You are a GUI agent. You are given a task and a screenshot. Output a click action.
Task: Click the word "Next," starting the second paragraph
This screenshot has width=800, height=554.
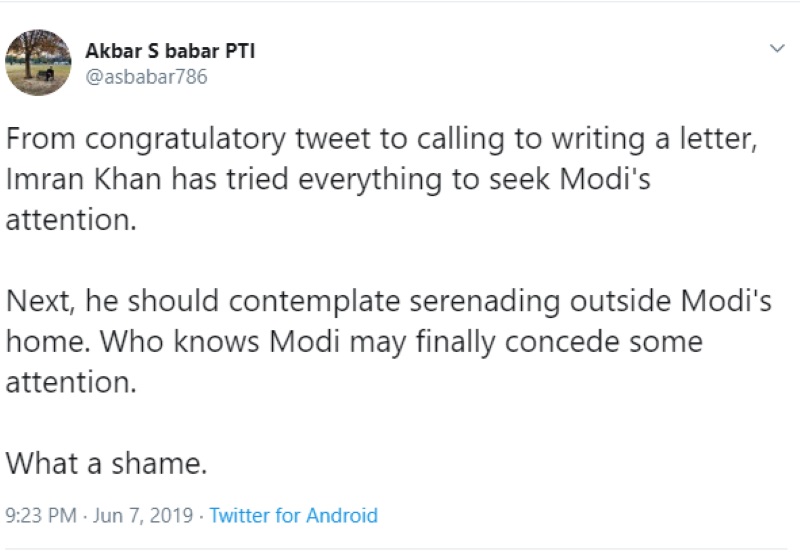[39, 302]
